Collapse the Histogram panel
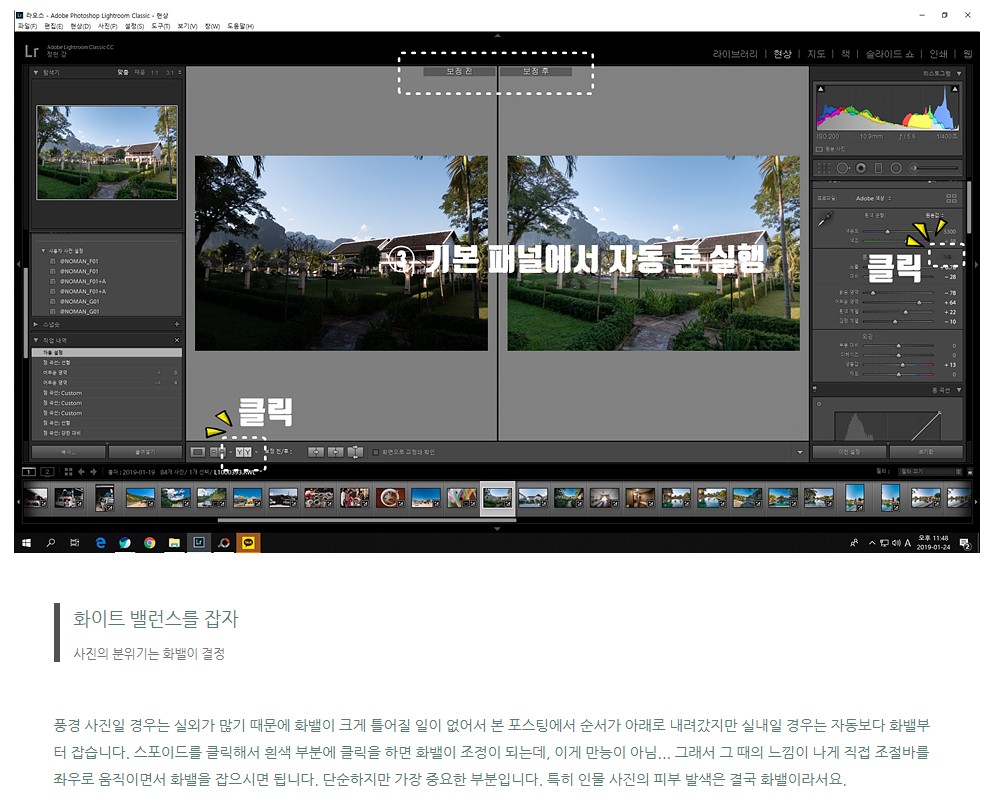 pyautogui.click(x=959, y=74)
